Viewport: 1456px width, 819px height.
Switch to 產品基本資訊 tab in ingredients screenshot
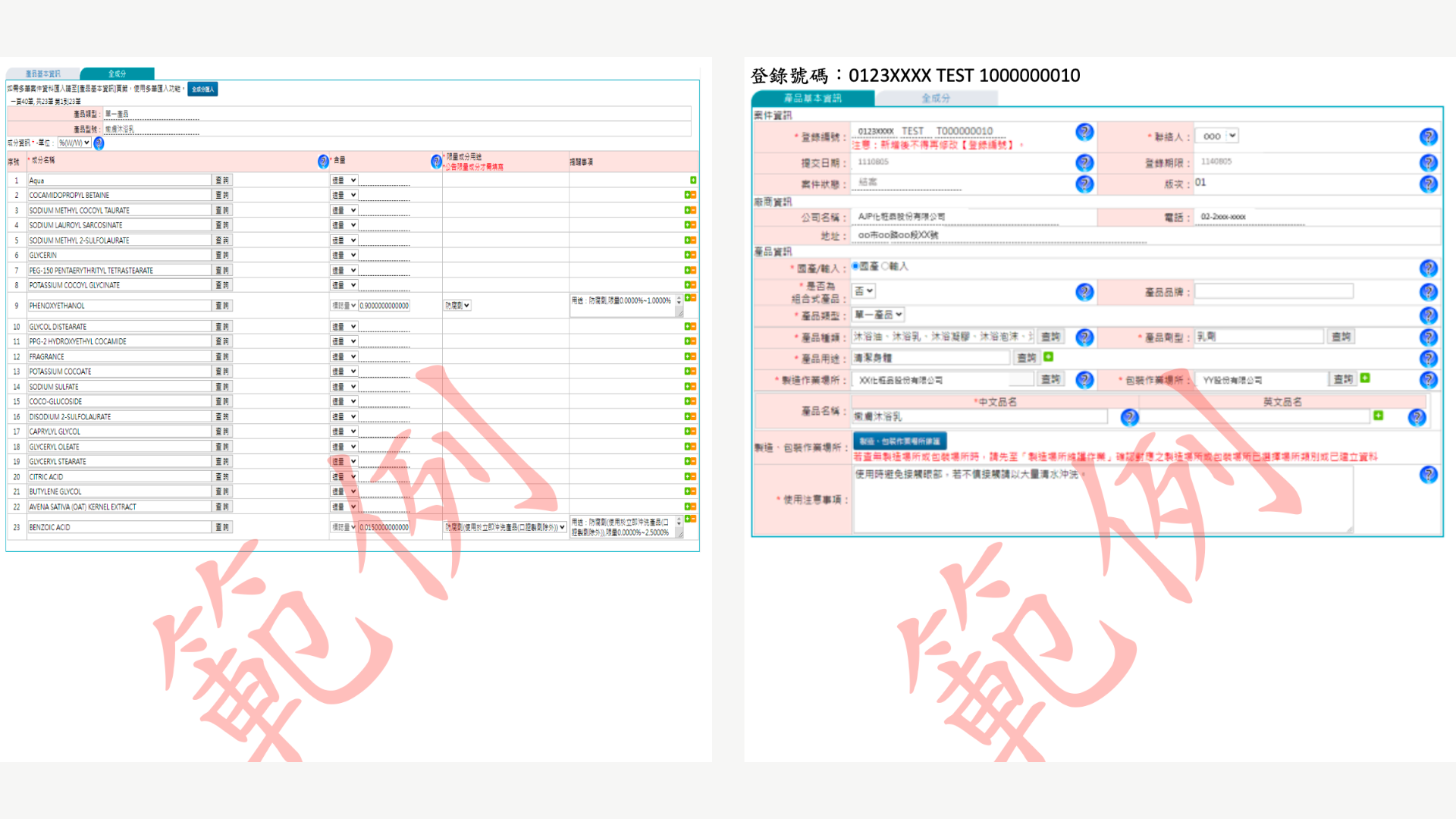[42, 74]
